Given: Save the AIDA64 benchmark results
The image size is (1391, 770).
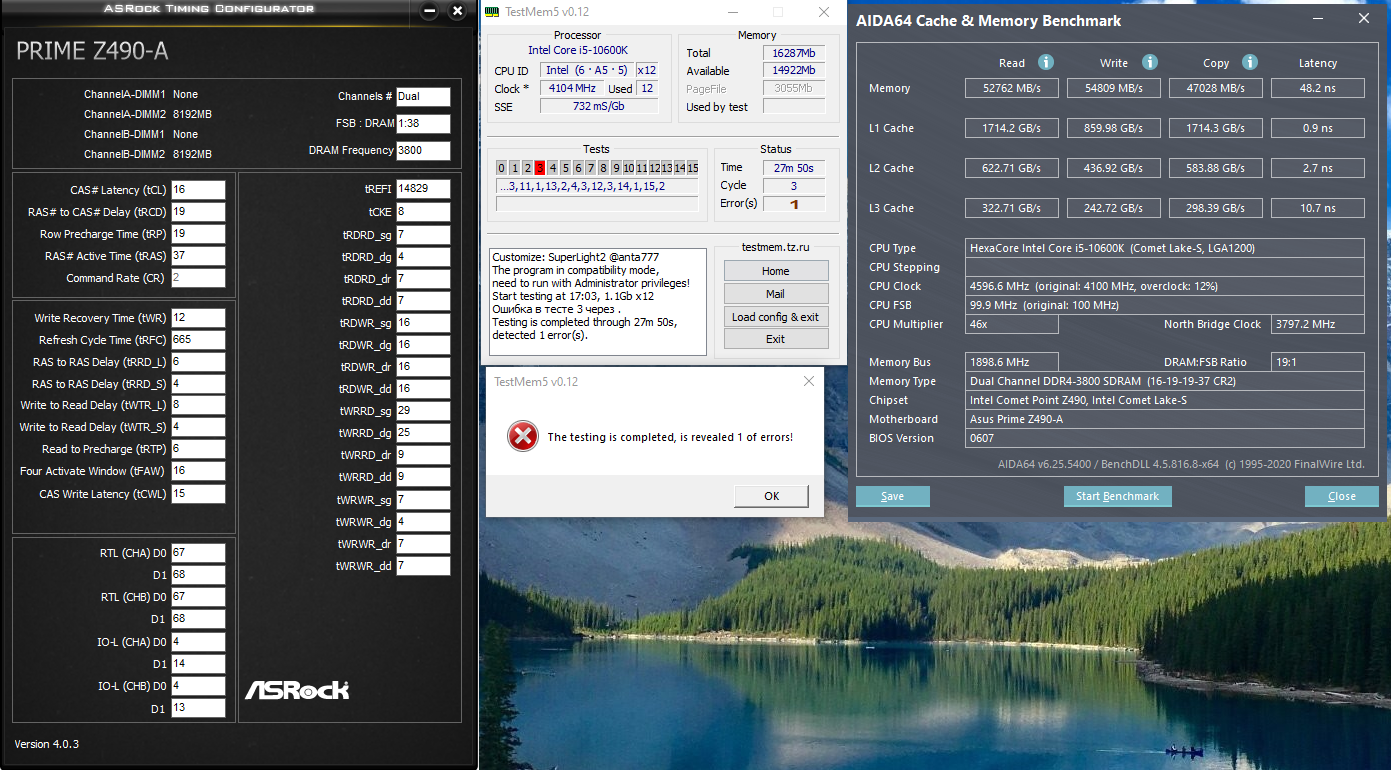Looking at the screenshot, I should coord(893,496).
